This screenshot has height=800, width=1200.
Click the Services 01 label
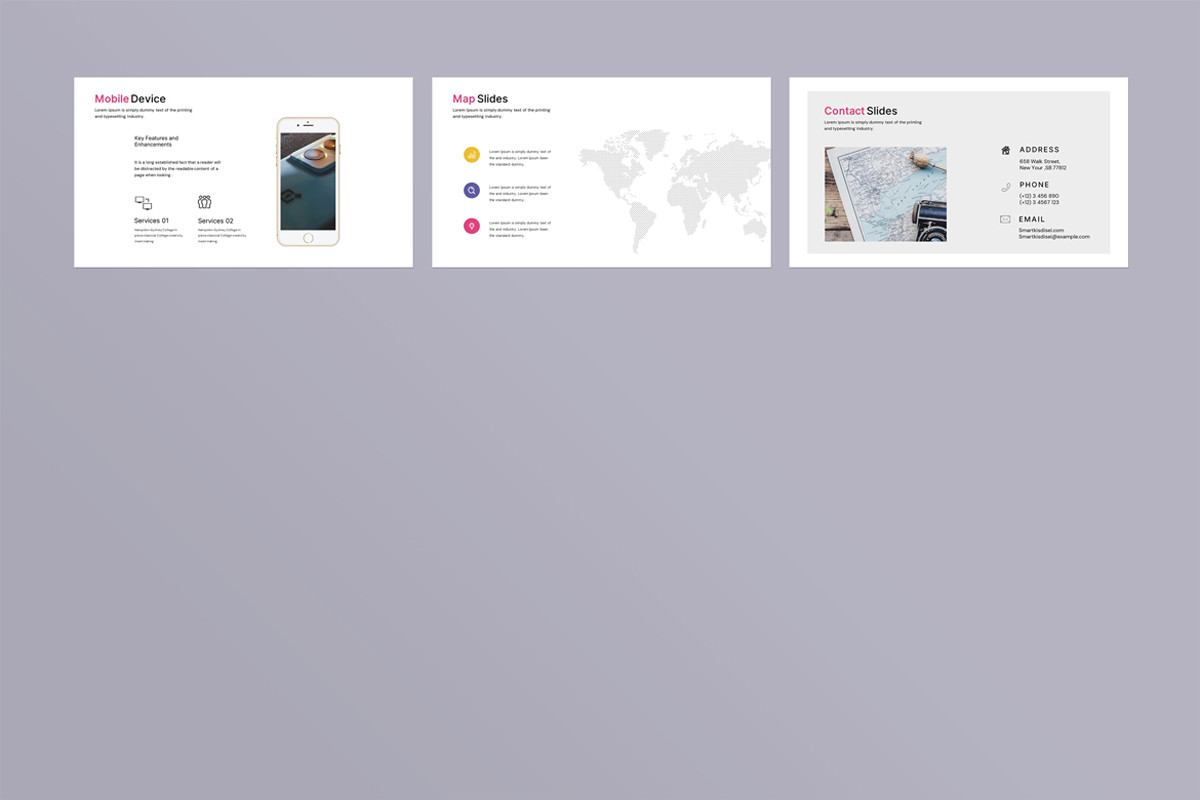tap(152, 220)
